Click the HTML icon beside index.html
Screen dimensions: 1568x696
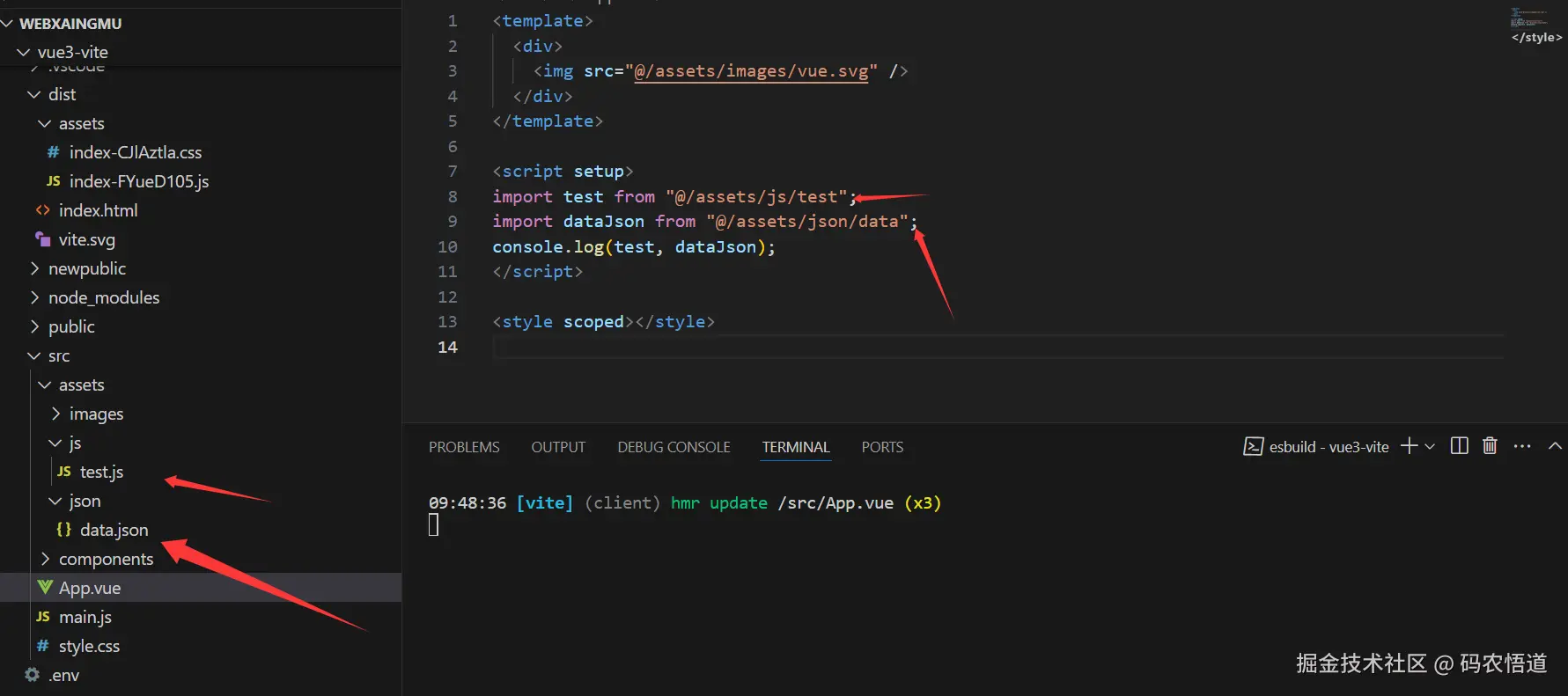tap(42, 210)
